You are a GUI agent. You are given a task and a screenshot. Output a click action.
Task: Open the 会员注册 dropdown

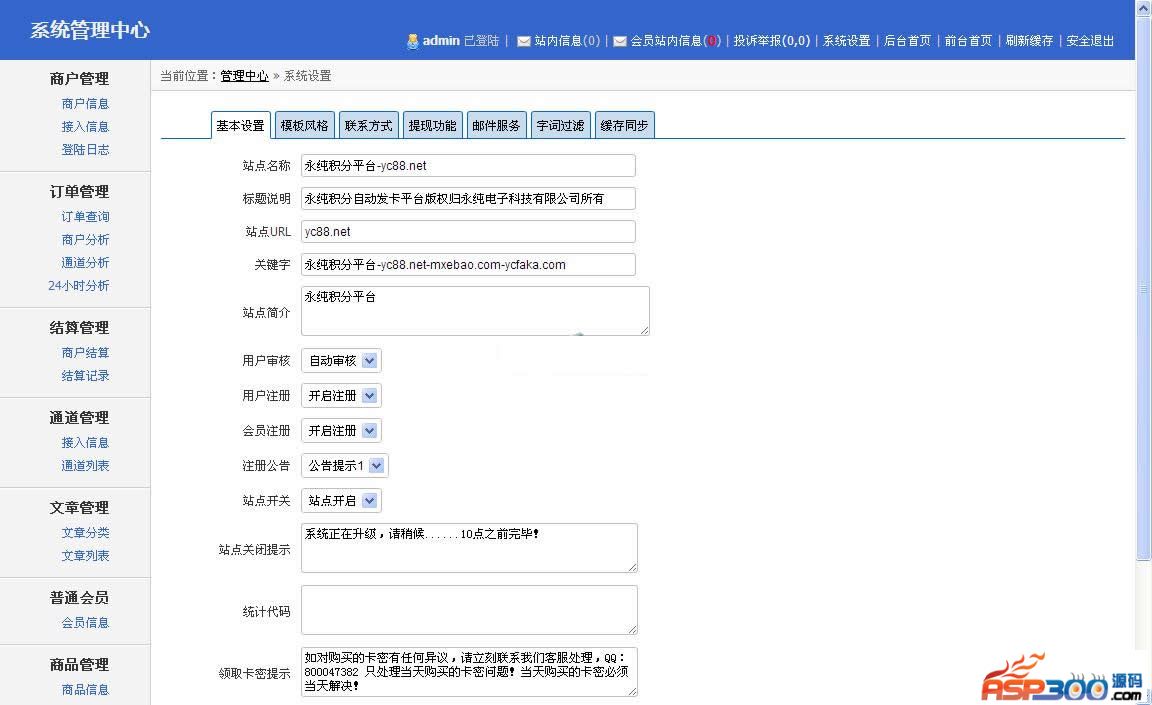341,431
